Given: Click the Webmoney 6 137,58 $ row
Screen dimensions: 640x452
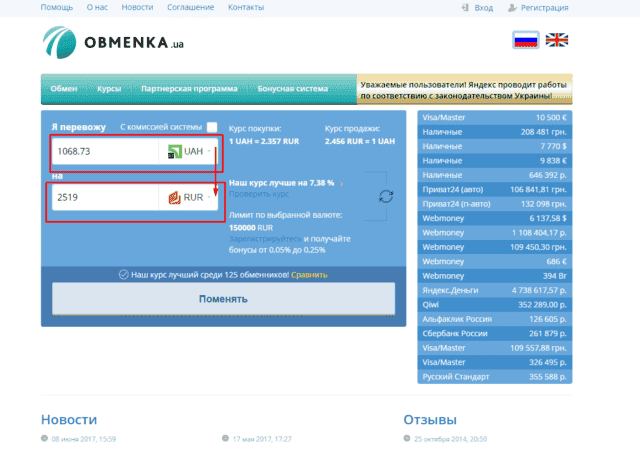Looking at the screenshot, I should (x=495, y=218).
